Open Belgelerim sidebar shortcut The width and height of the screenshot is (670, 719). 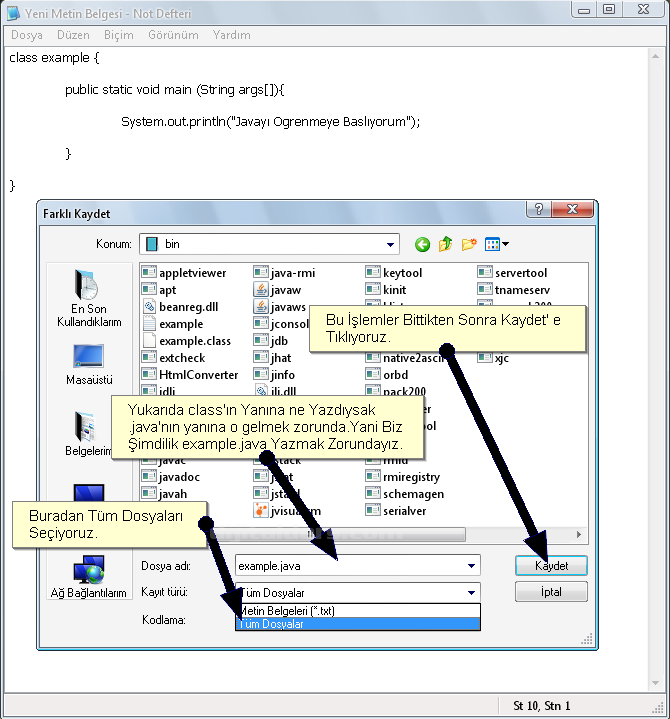(x=88, y=434)
